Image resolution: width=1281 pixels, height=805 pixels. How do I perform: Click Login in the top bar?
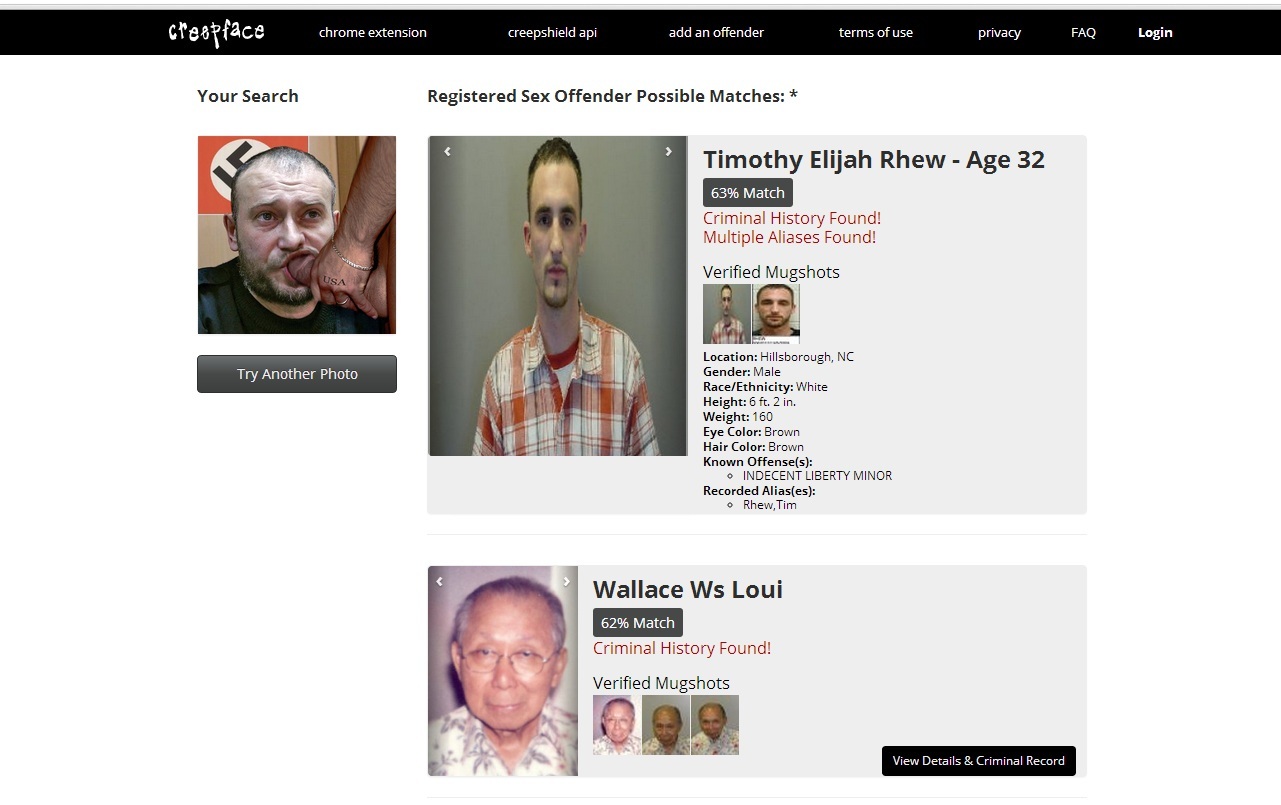tap(1155, 32)
